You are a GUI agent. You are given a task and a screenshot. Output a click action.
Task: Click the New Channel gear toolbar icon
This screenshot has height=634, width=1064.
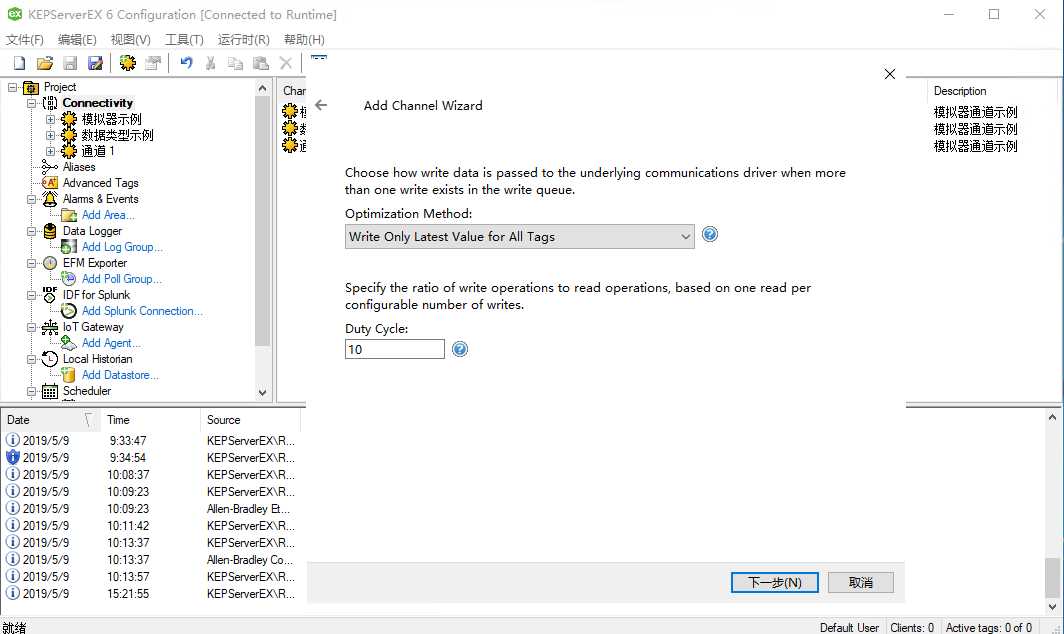(128, 63)
